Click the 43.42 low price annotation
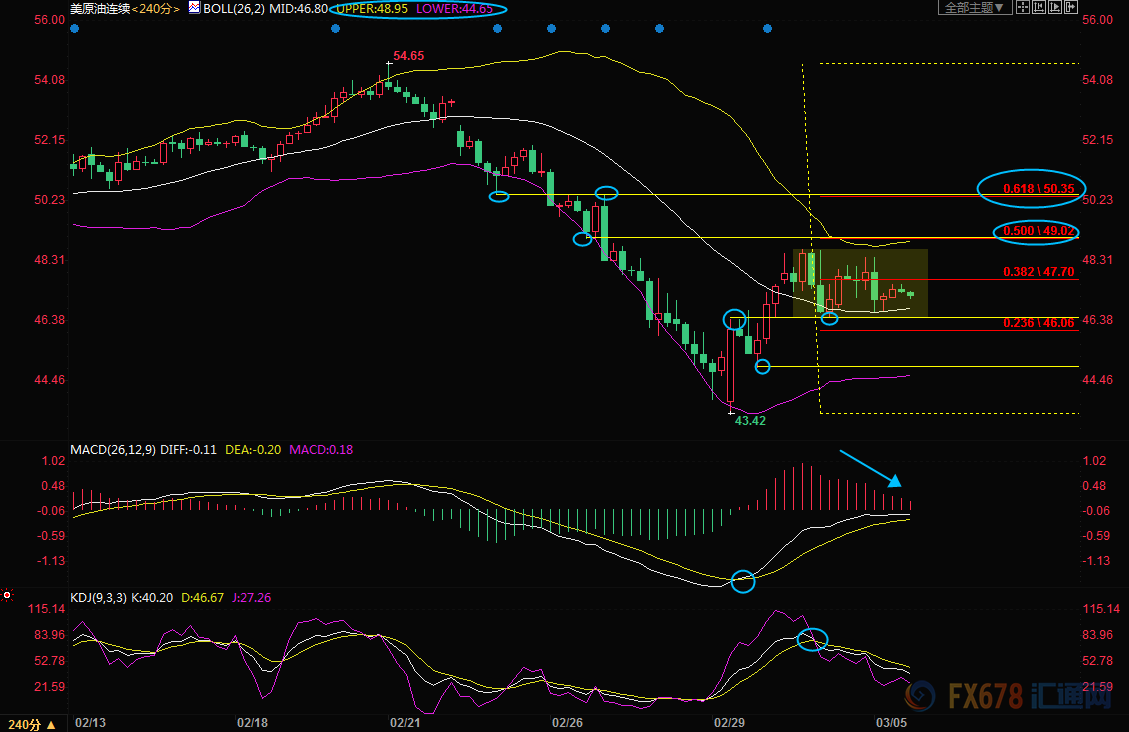 click(x=751, y=421)
